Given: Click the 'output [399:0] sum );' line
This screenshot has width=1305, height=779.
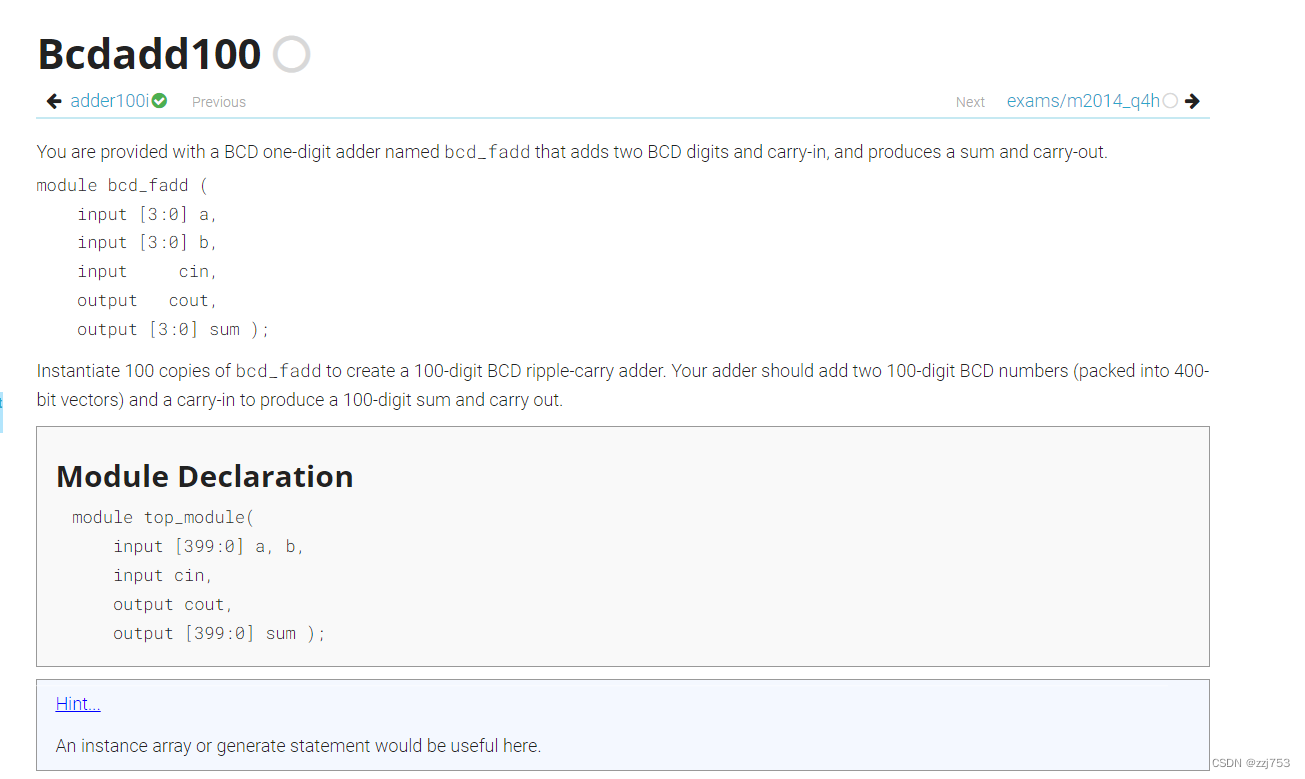Looking at the screenshot, I should tap(219, 633).
